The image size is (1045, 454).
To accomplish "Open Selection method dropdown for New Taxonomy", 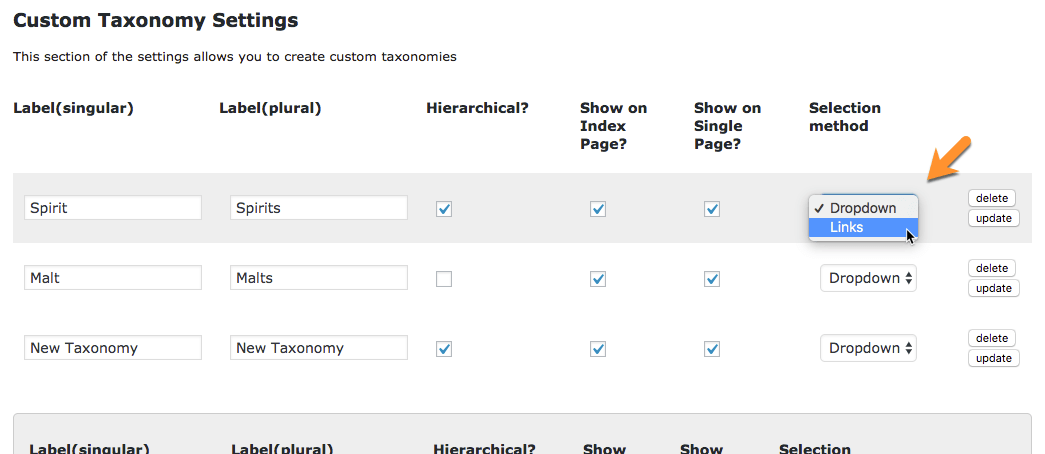I will click(868, 348).
